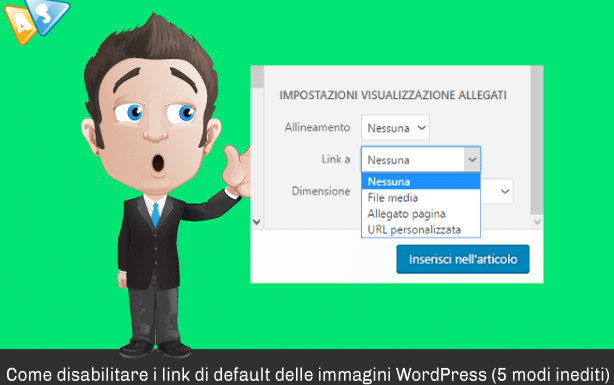Choose Allegato pagina option
Screen dimensions: 614x385
click(421, 214)
